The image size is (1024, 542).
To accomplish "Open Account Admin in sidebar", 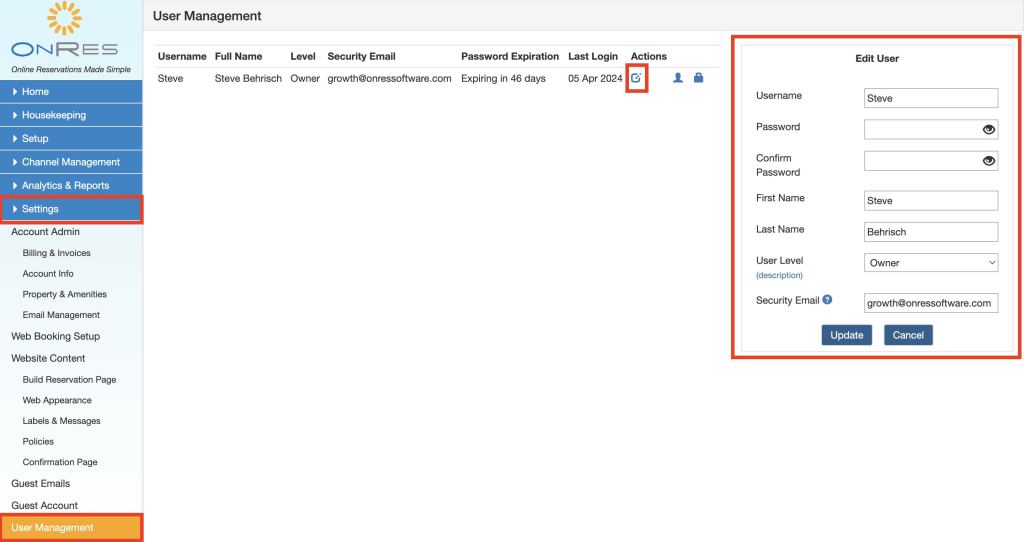I will [45, 232].
